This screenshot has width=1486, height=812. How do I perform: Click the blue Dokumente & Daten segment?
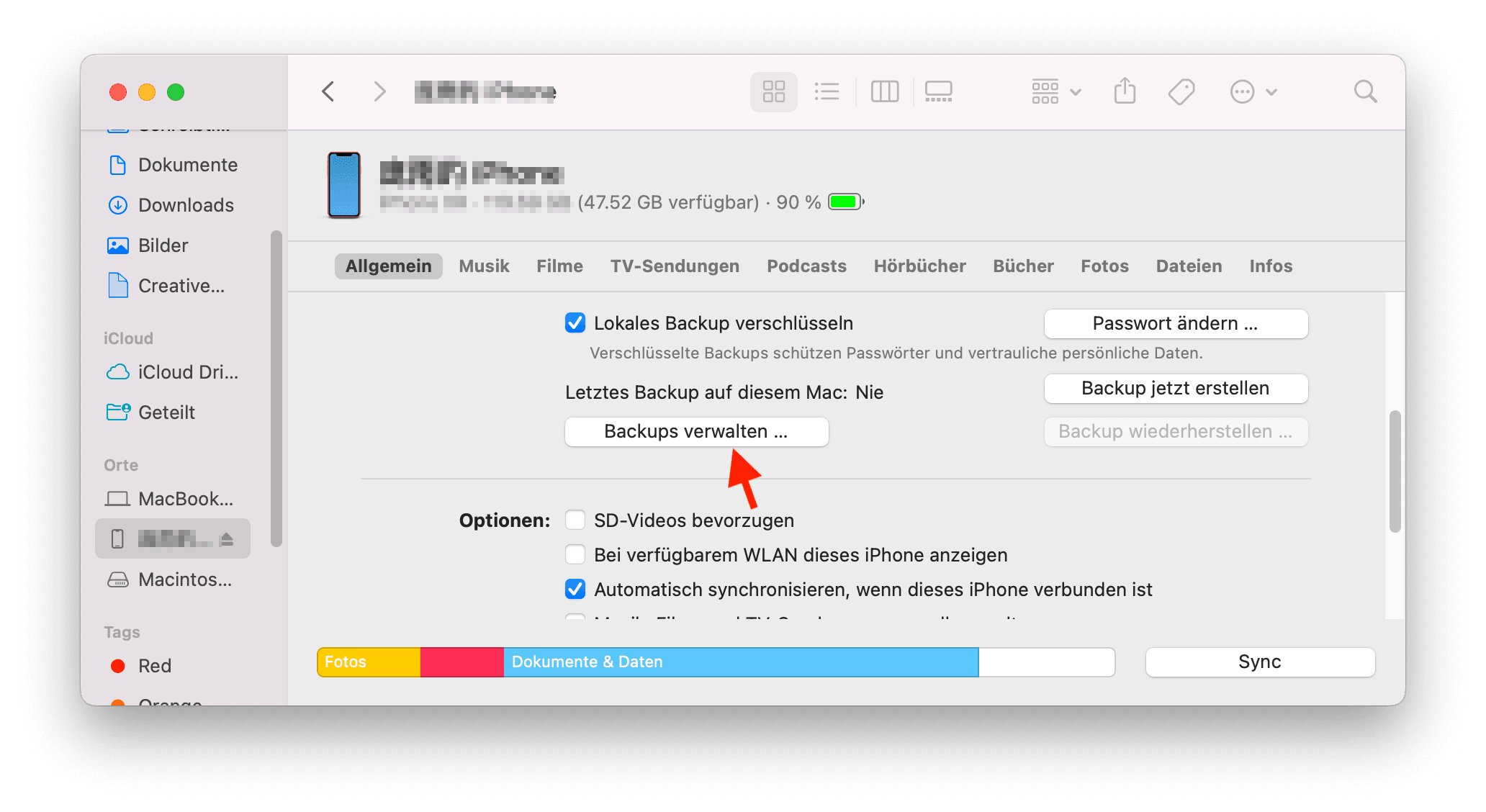coord(741,662)
